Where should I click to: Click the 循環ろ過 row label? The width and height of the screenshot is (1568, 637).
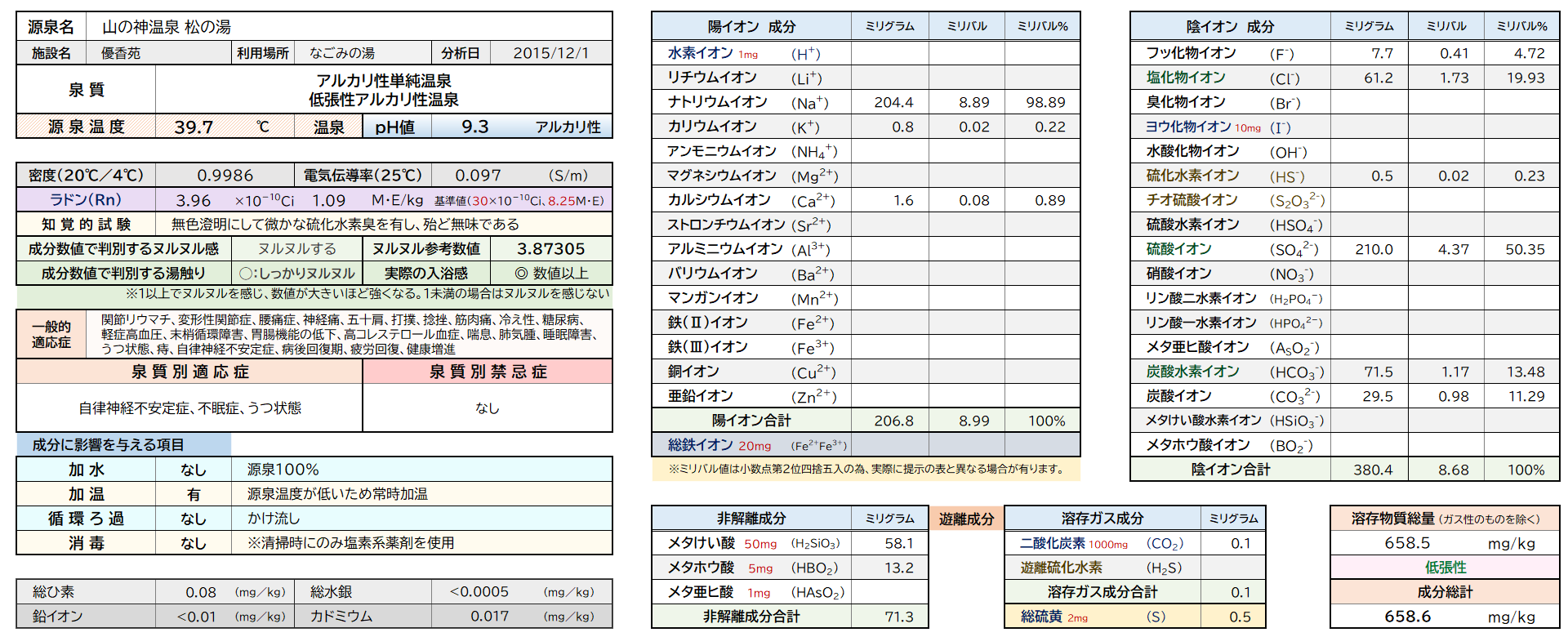pyautogui.click(x=86, y=519)
